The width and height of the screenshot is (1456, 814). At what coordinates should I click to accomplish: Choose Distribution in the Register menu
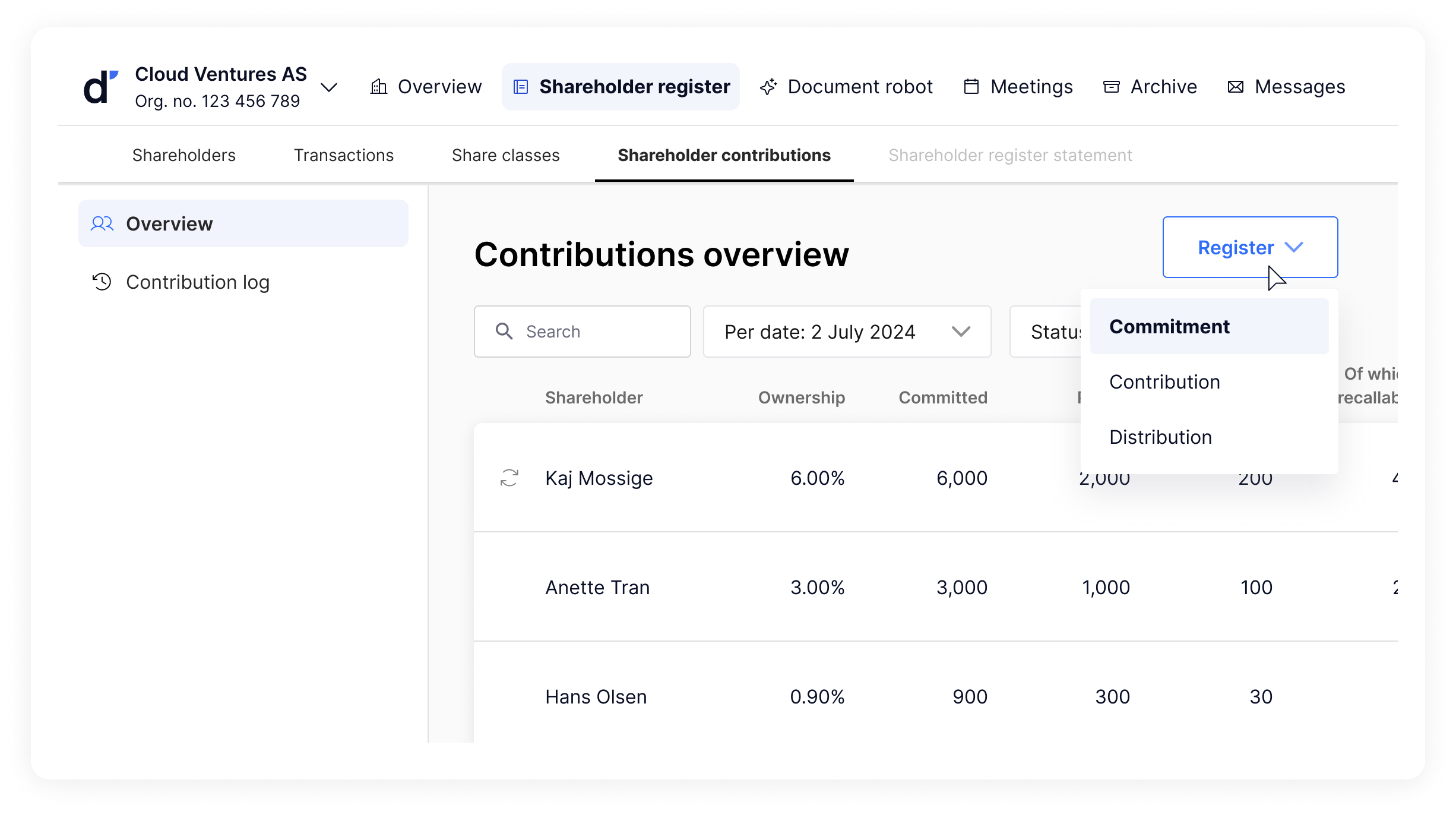pyautogui.click(x=1160, y=437)
